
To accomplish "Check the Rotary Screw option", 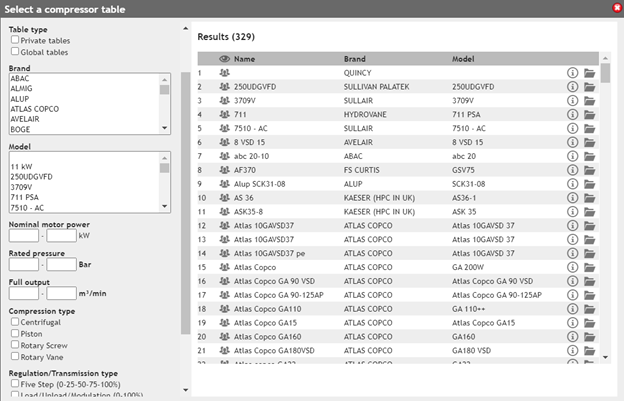I will 15,345.
